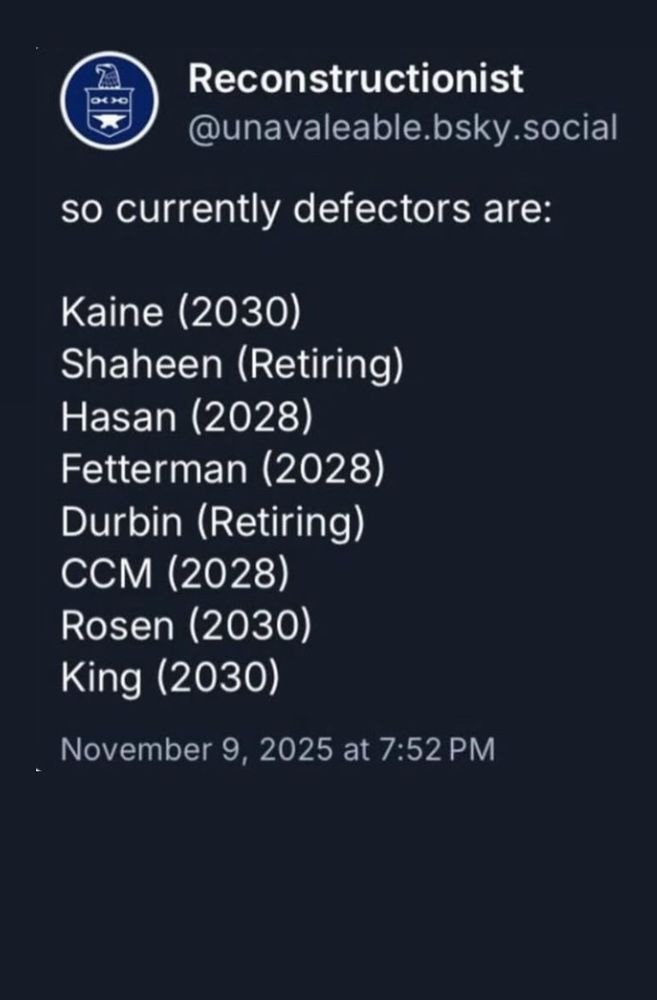Click the "so currently defectors are:" text
657x1000 pixels.
pos(306,211)
